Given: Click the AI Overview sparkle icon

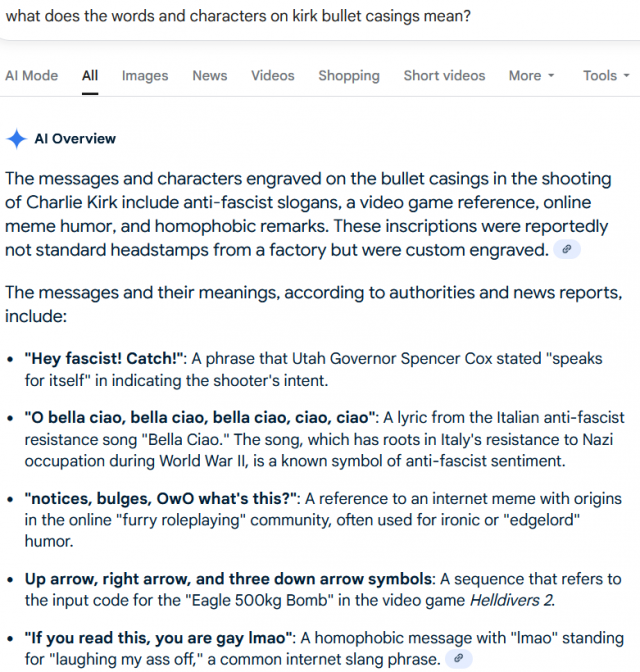Looking at the screenshot, I should [x=16, y=139].
